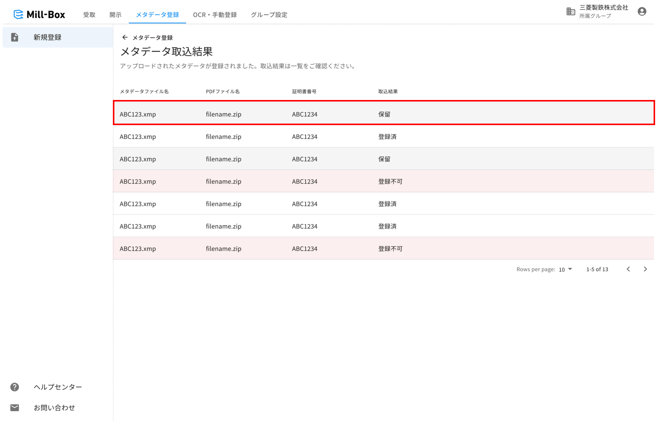This screenshot has height=421, width=670.
Task: Open the お問い合わせ link
Action: (x=54, y=407)
